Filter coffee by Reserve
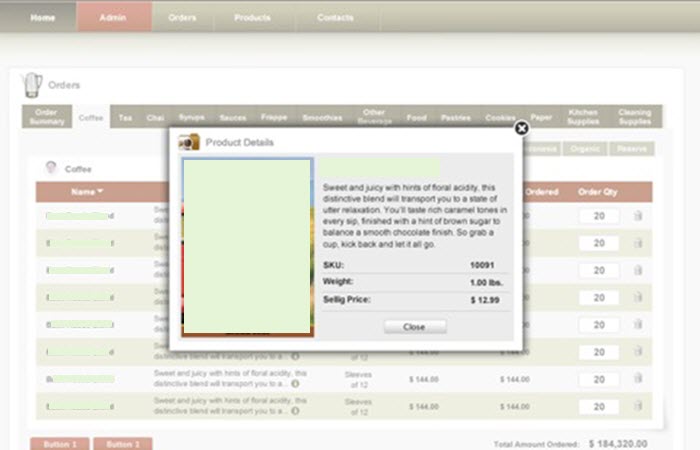 (632, 149)
